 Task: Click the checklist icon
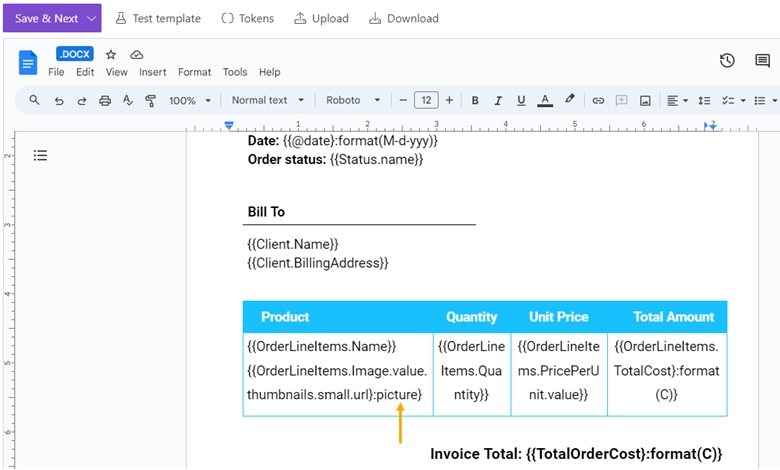(x=728, y=100)
